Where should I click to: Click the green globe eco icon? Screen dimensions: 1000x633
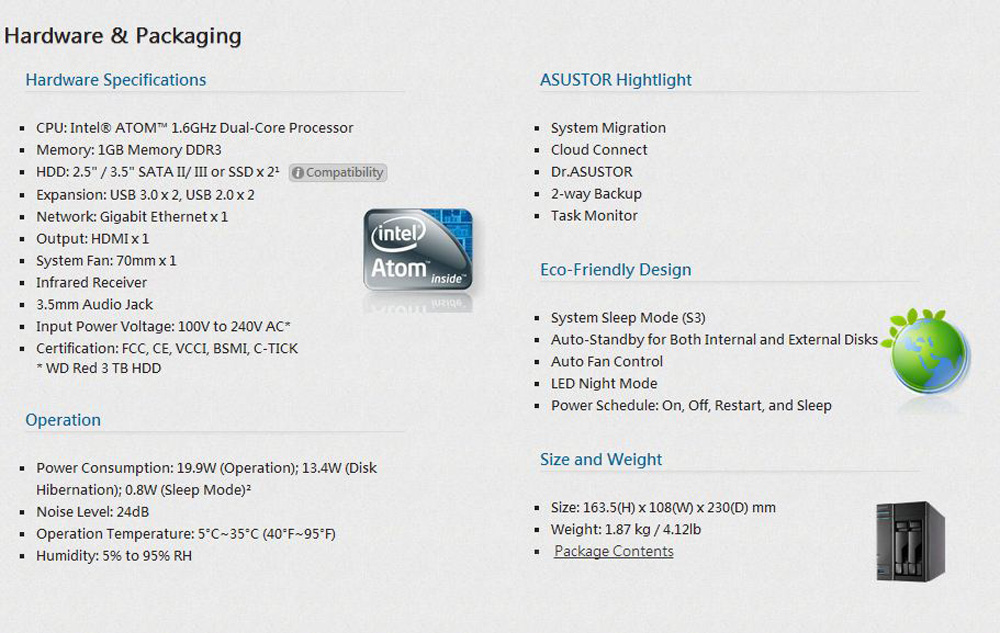click(x=927, y=351)
